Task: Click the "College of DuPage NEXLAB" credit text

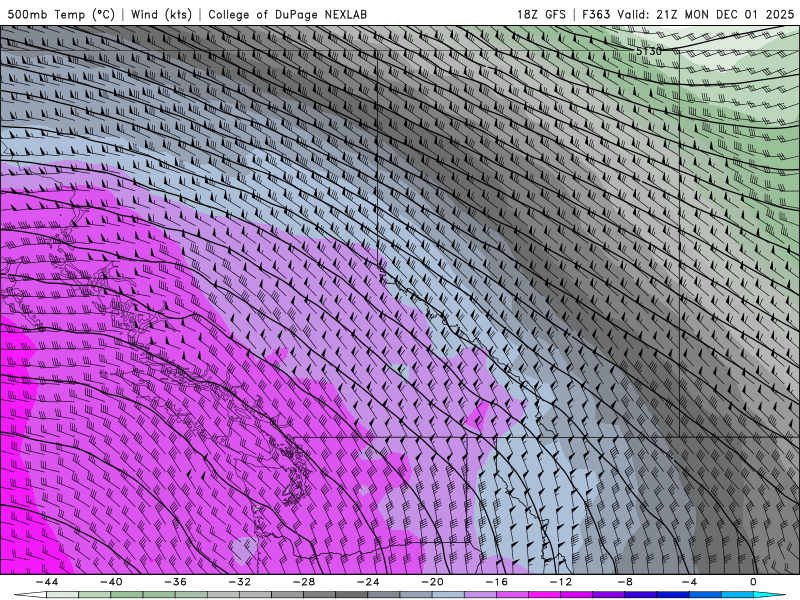Action: [287, 14]
